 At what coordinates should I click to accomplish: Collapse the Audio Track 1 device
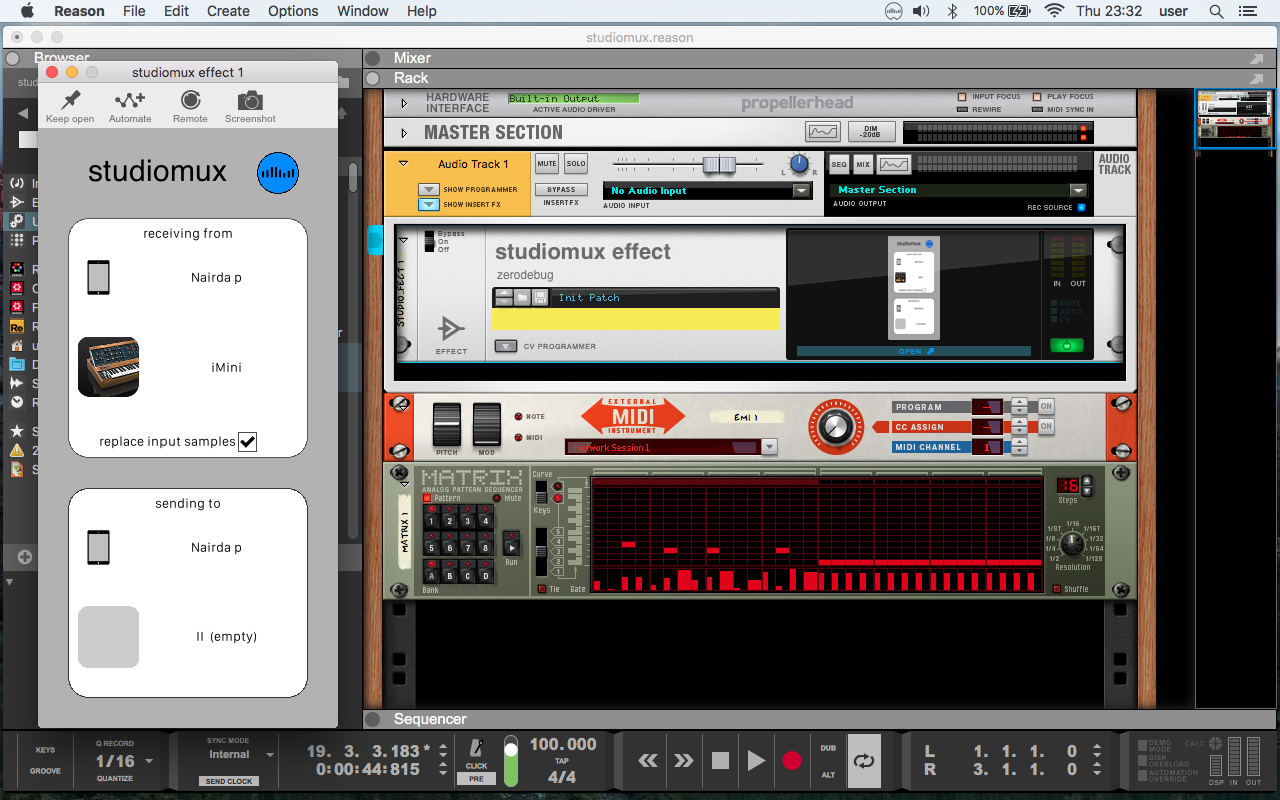click(404, 163)
